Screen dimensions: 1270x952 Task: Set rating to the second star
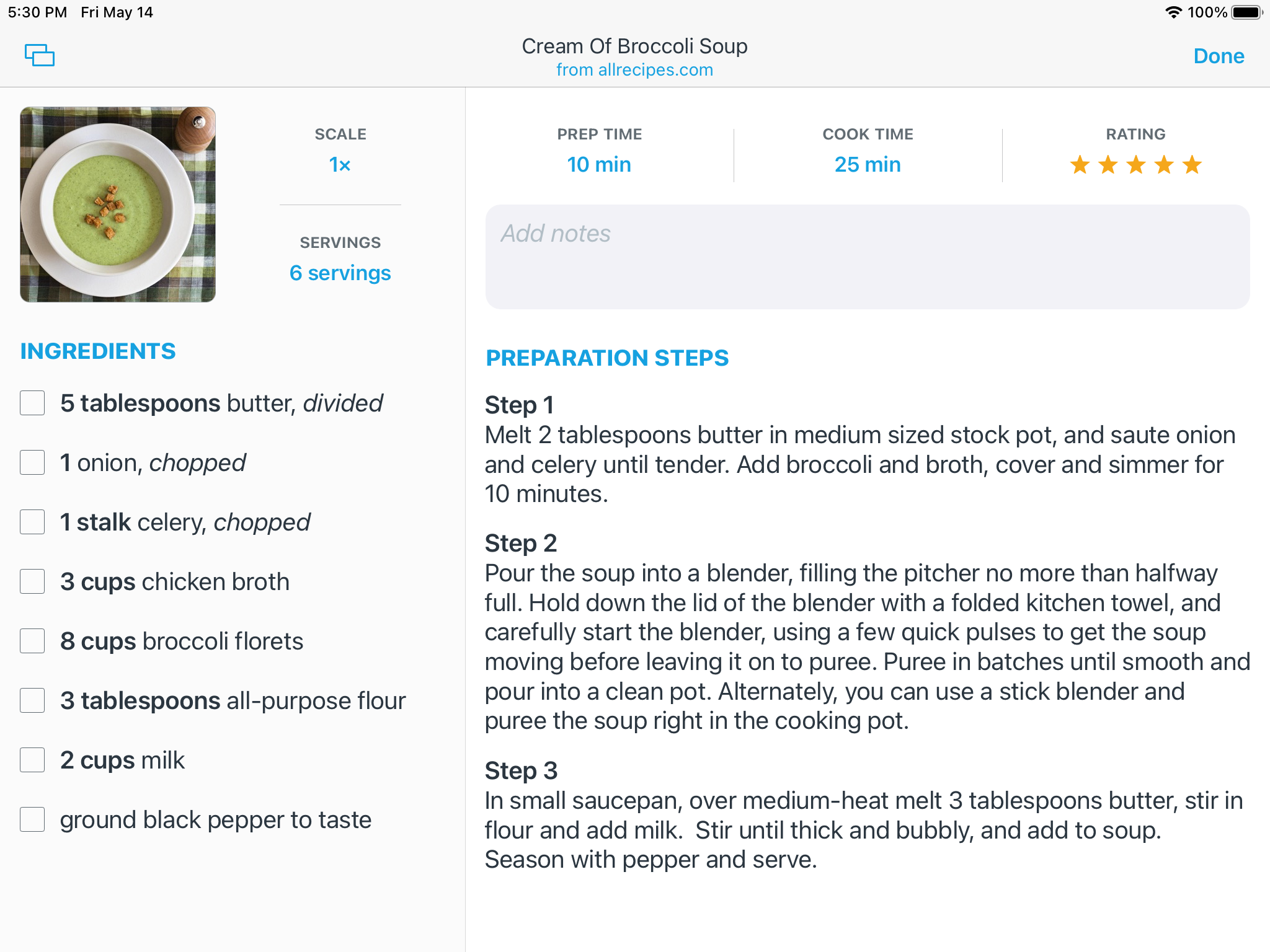click(1108, 165)
